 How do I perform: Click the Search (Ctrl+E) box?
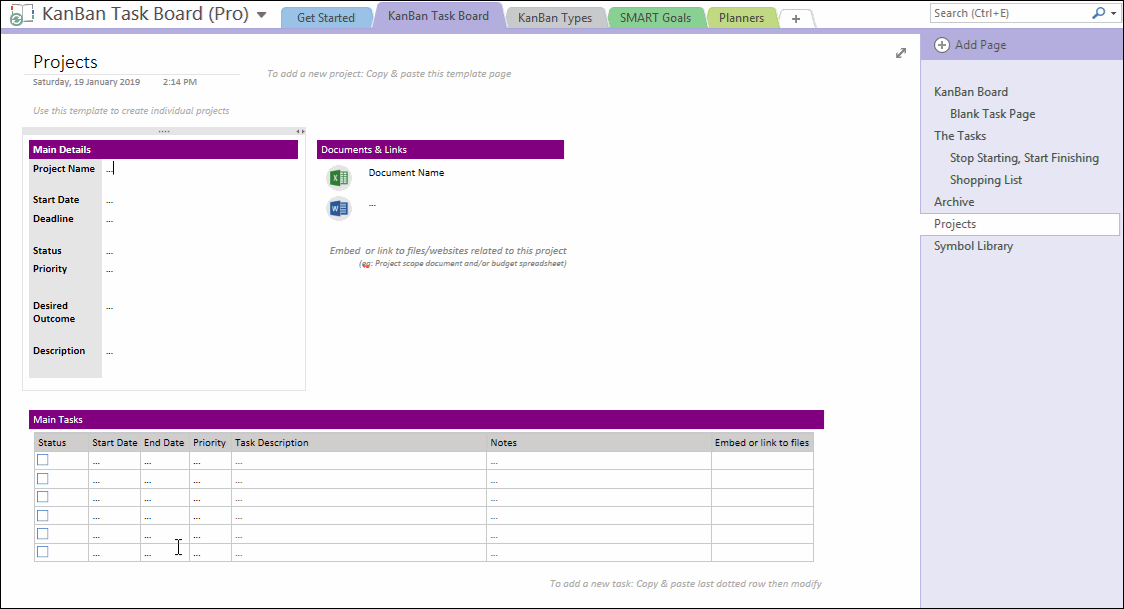point(1011,13)
